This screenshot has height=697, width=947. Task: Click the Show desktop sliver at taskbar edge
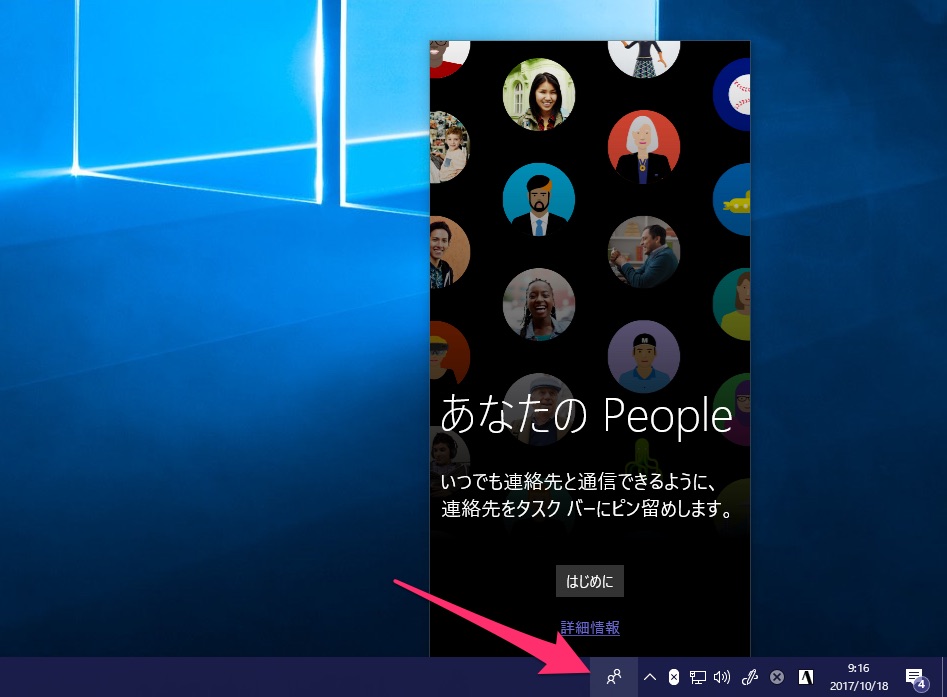(944, 677)
